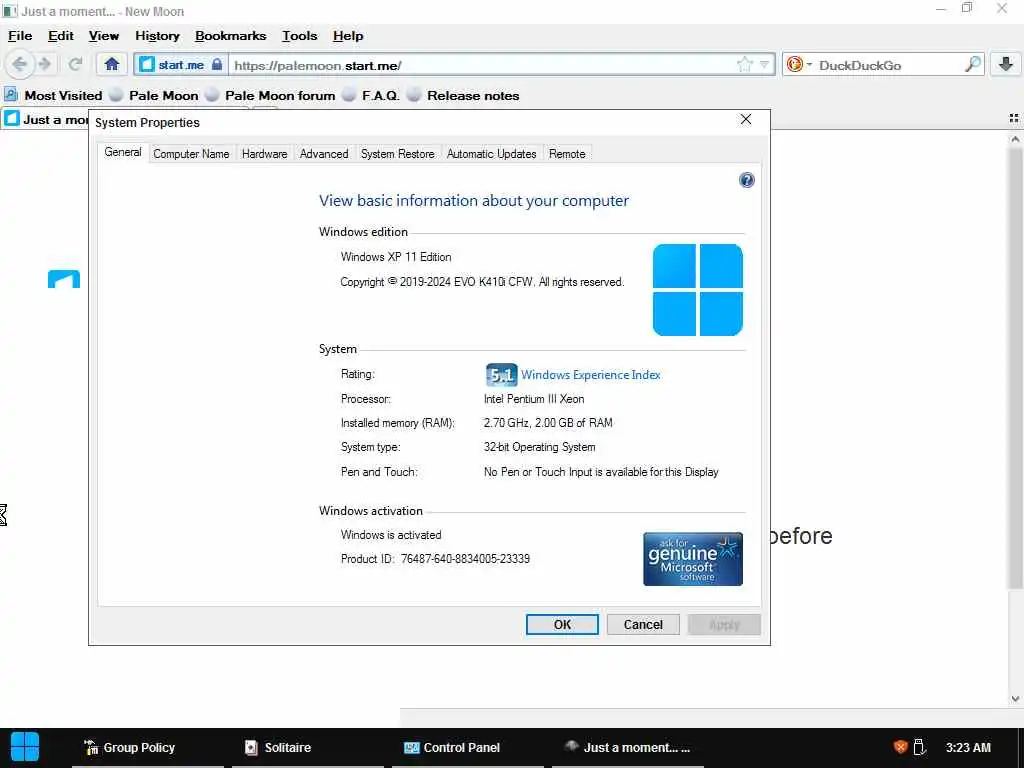Click the list all tabs grid icon
The image size is (1024, 768).
(1014, 119)
